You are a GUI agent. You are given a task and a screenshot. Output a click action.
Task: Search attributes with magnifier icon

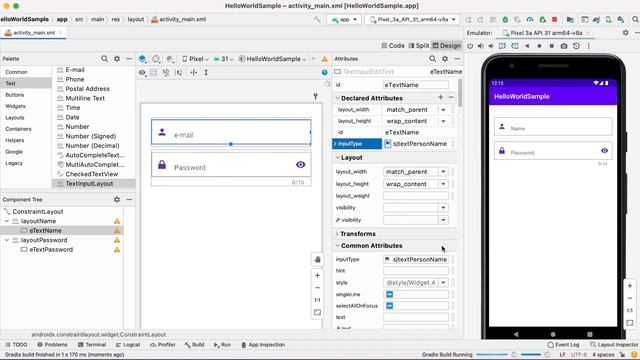tap(432, 59)
